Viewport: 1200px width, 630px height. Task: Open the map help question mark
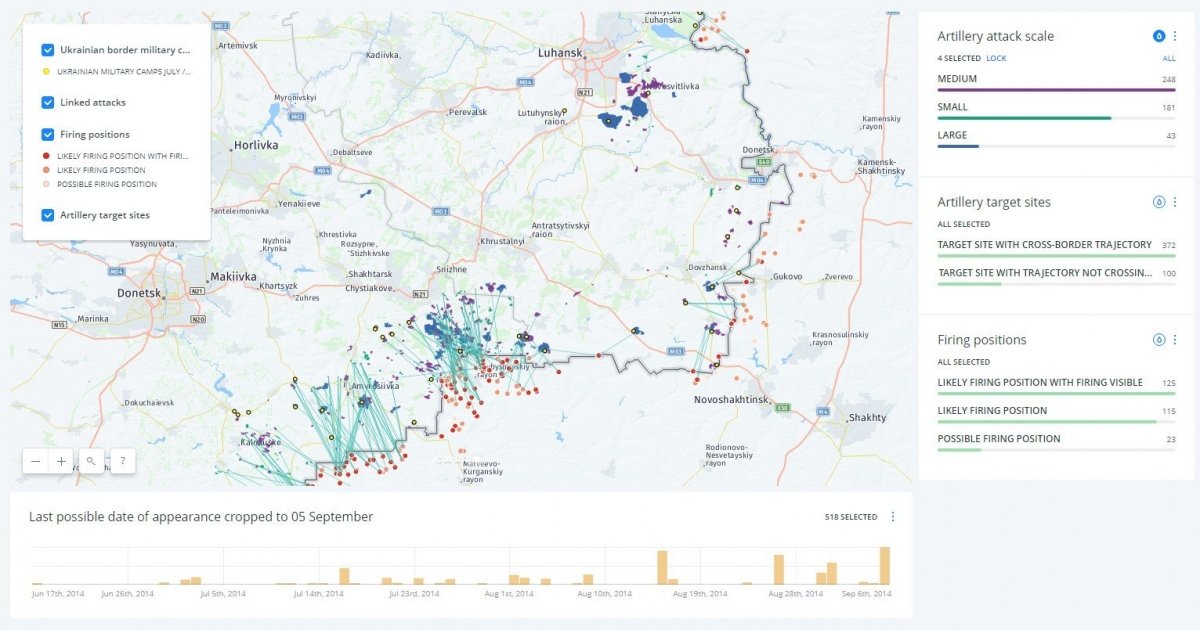pos(122,461)
